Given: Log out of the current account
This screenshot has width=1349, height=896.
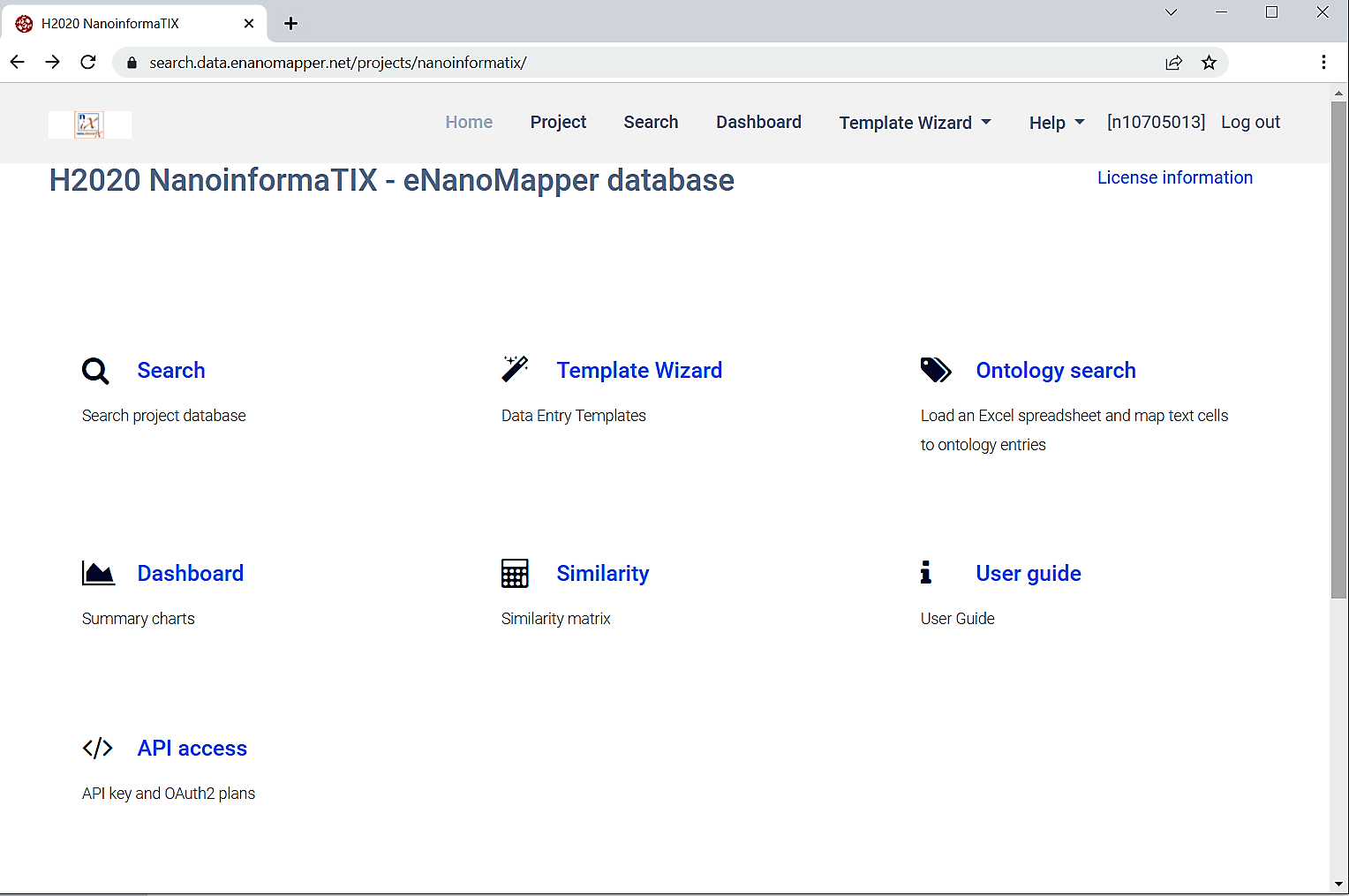Looking at the screenshot, I should pyautogui.click(x=1250, y=123).
